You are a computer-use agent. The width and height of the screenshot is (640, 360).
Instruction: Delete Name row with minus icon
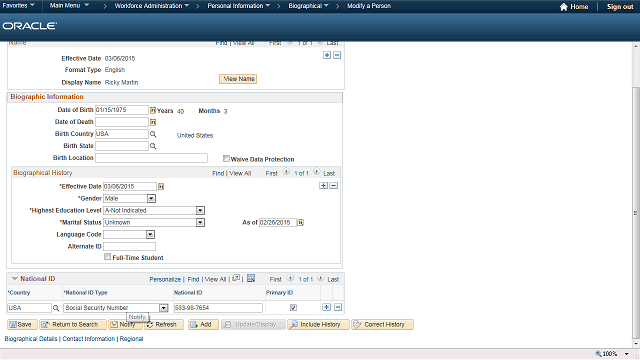pos(337,55)
